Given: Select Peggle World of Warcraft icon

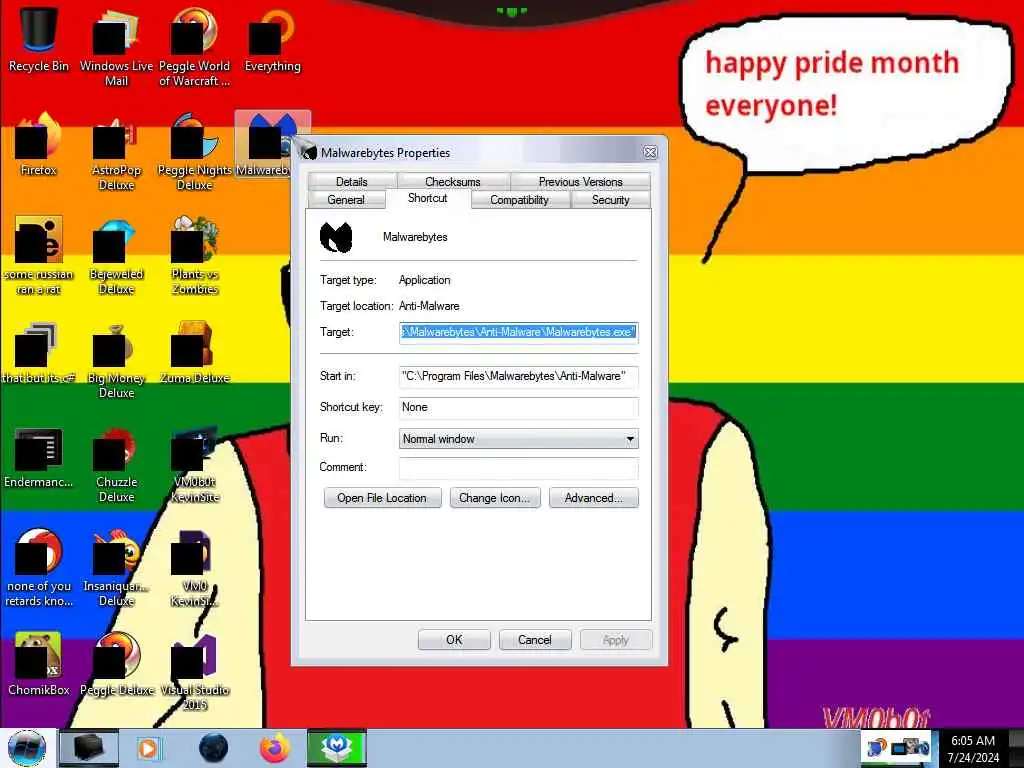Looking at the screenshot, I should coord(195,46).
